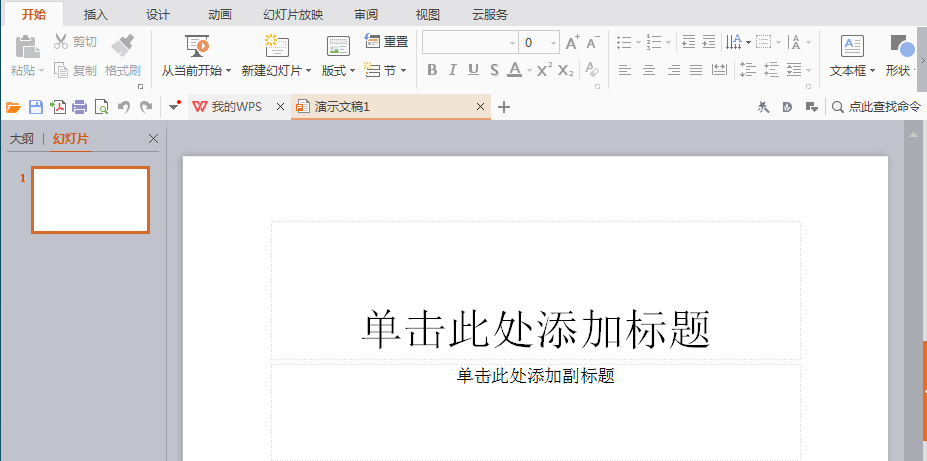Expand the 新建幻灯片 dropdown arrow
The height and width of the screenshot is (461, 927).
pos(308,71)
